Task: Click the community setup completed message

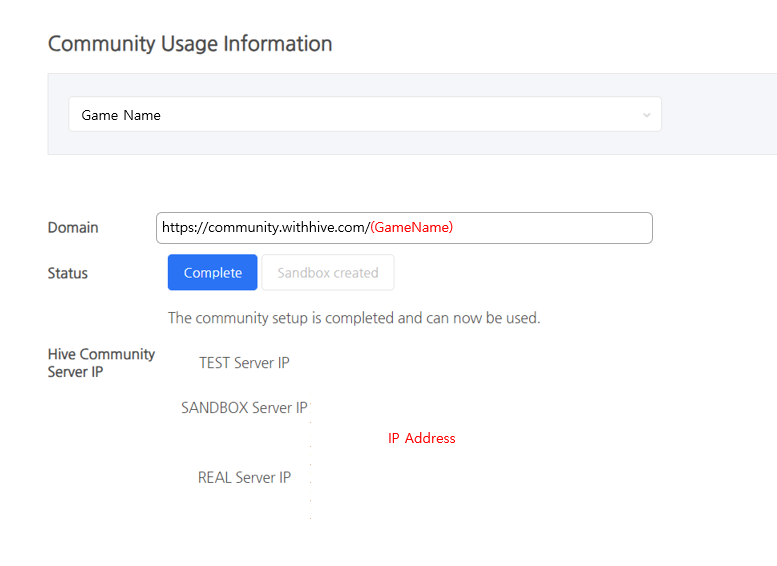Action: pyautogui.click(x=354, y=318)
